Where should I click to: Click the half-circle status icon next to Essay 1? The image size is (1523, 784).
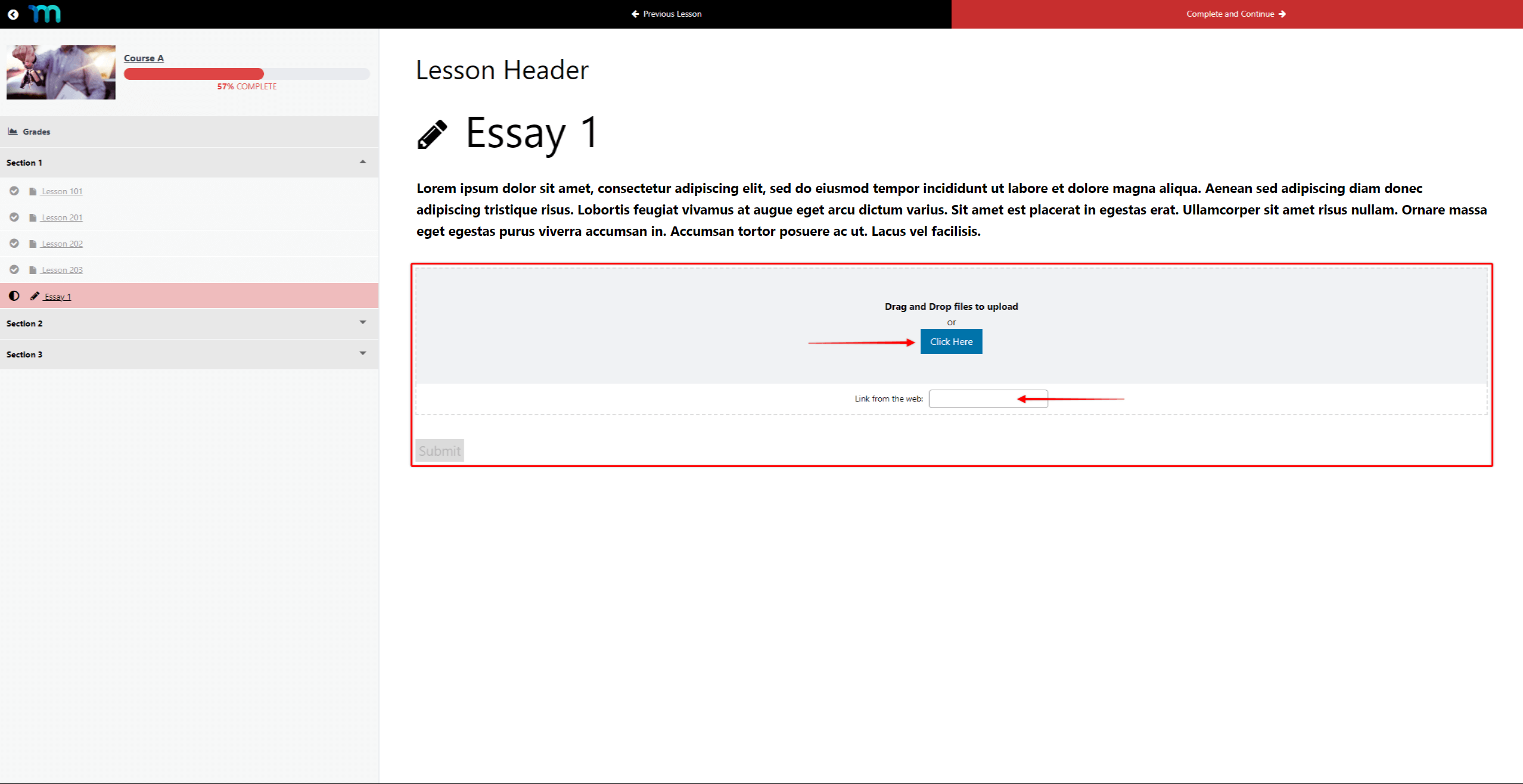[14, 296]
